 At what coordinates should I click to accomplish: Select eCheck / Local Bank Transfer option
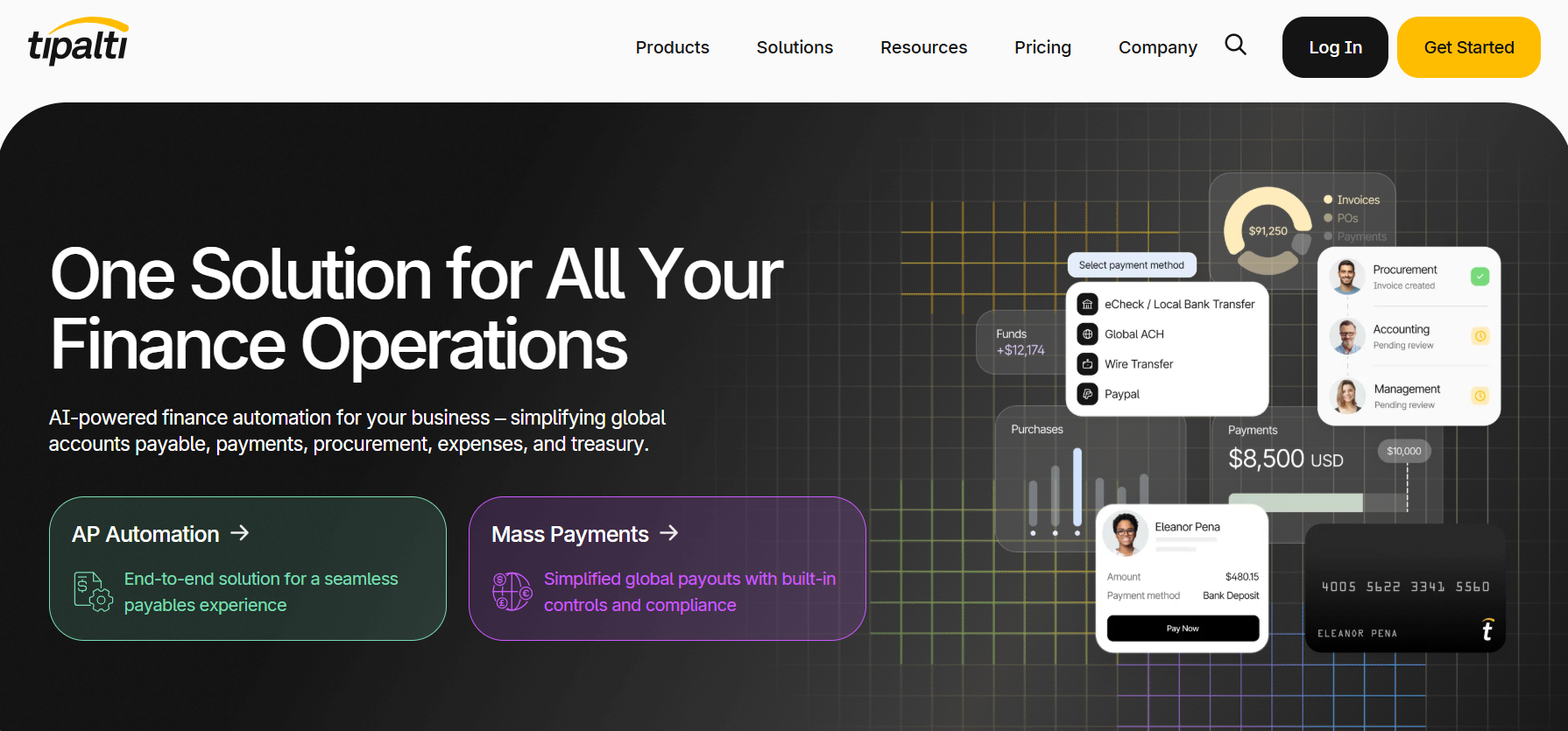coord(1167,305)
